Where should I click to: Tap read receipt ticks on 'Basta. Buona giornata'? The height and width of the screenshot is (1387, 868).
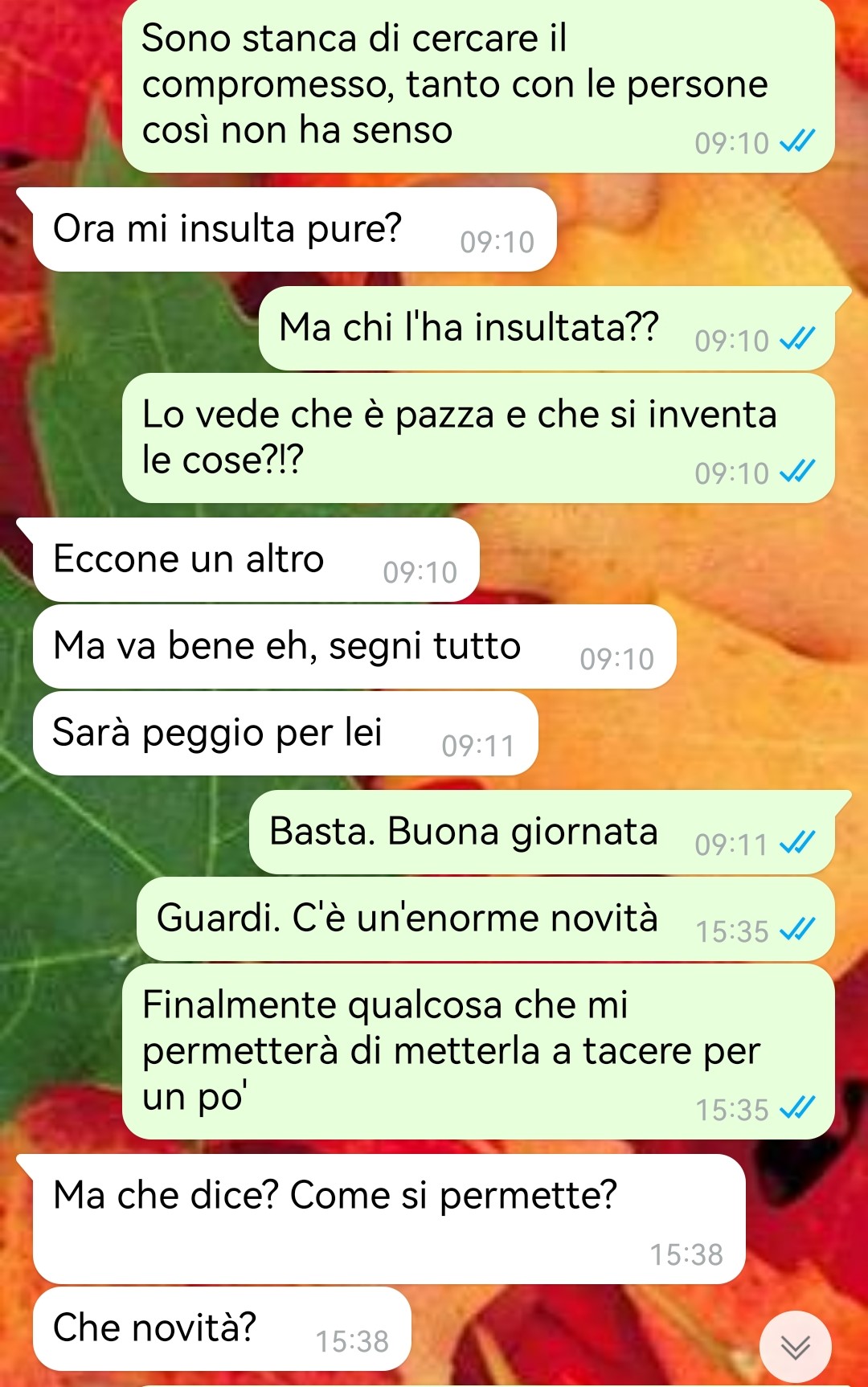(x=797, y=843)
